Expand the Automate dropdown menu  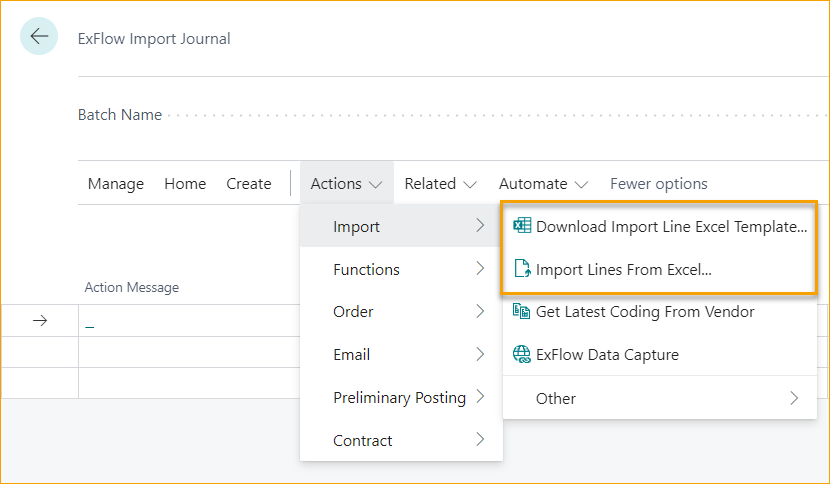tap(544, 184)
